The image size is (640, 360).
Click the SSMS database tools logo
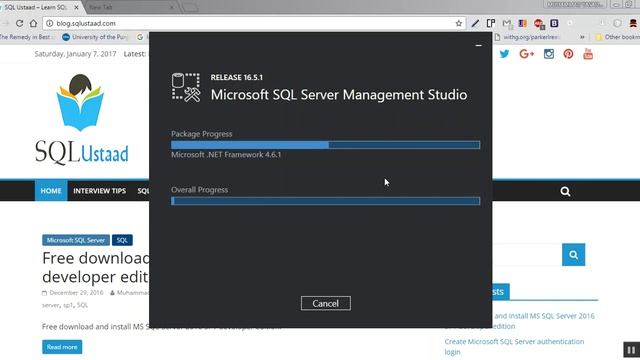186,87
